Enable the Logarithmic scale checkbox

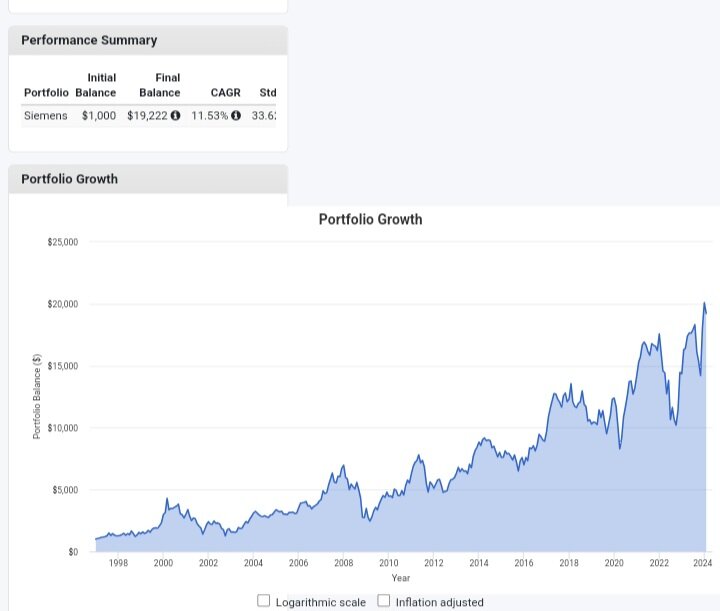pyautogui.click(x=264, y=601)
